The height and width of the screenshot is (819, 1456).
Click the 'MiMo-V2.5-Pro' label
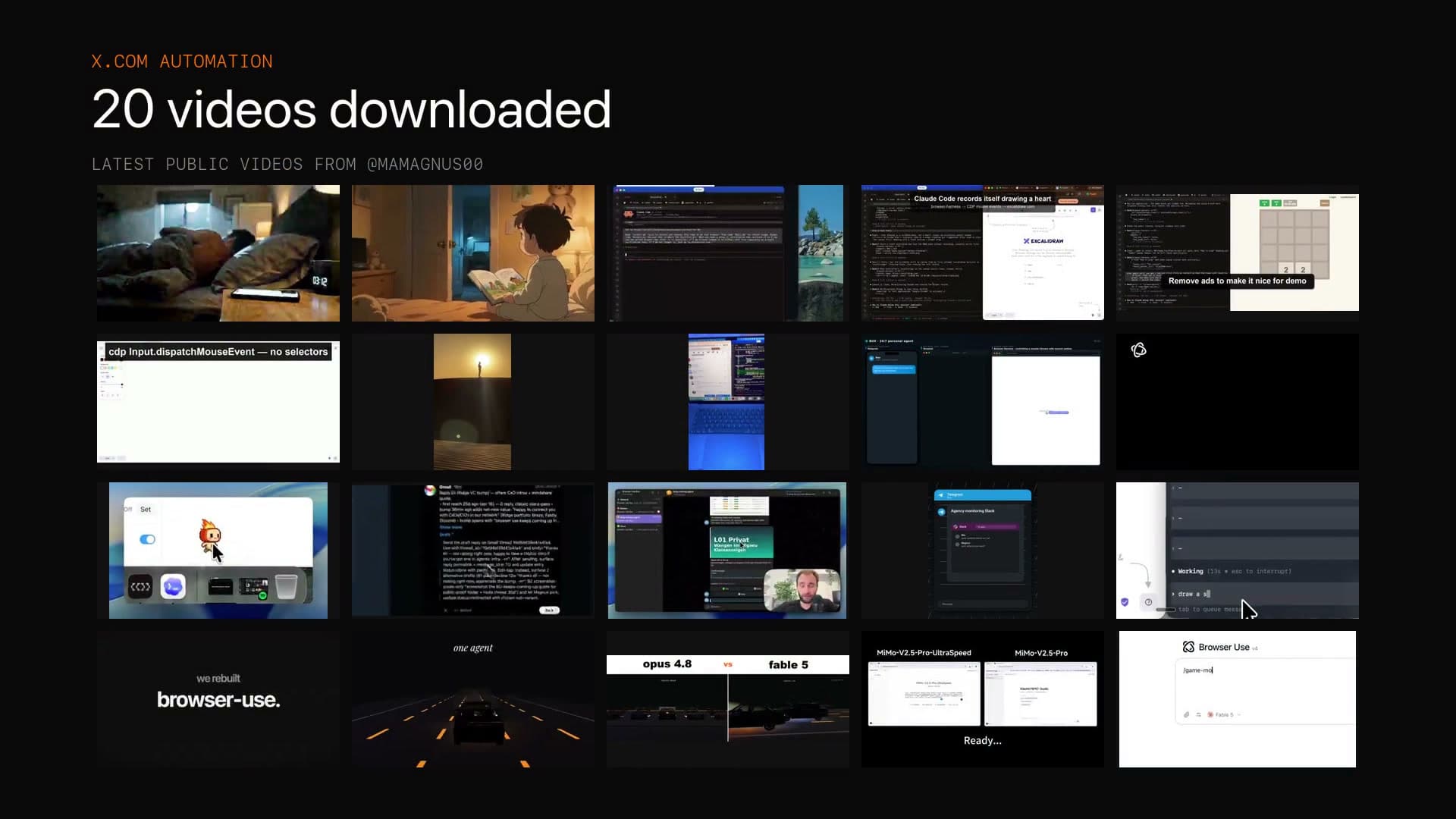(x=1041, y=653)
